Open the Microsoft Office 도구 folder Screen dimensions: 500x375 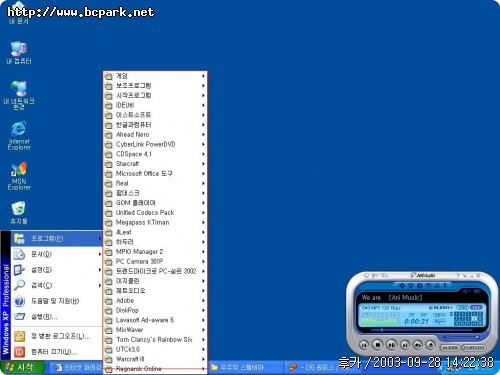pos(155,173)
